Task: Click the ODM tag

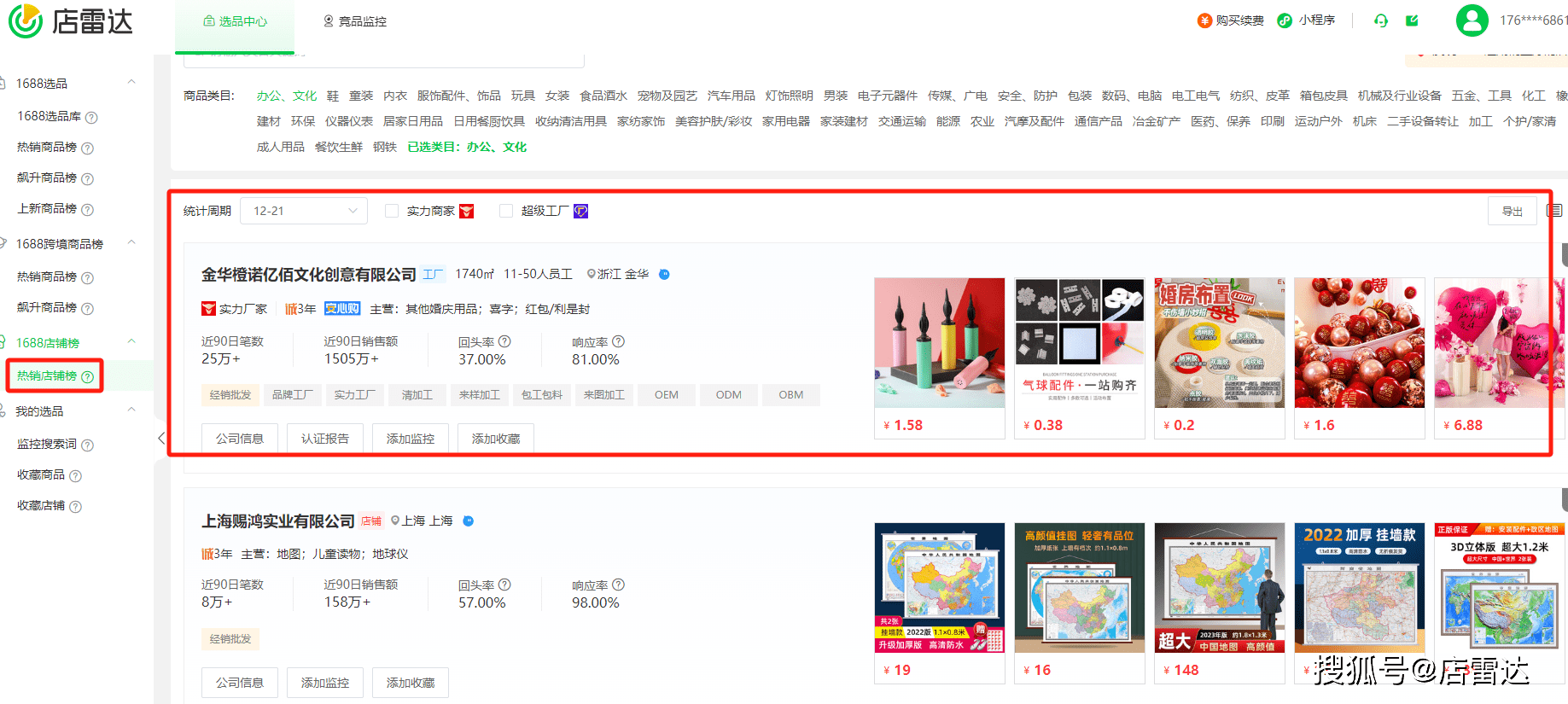Action: (729, 395)
